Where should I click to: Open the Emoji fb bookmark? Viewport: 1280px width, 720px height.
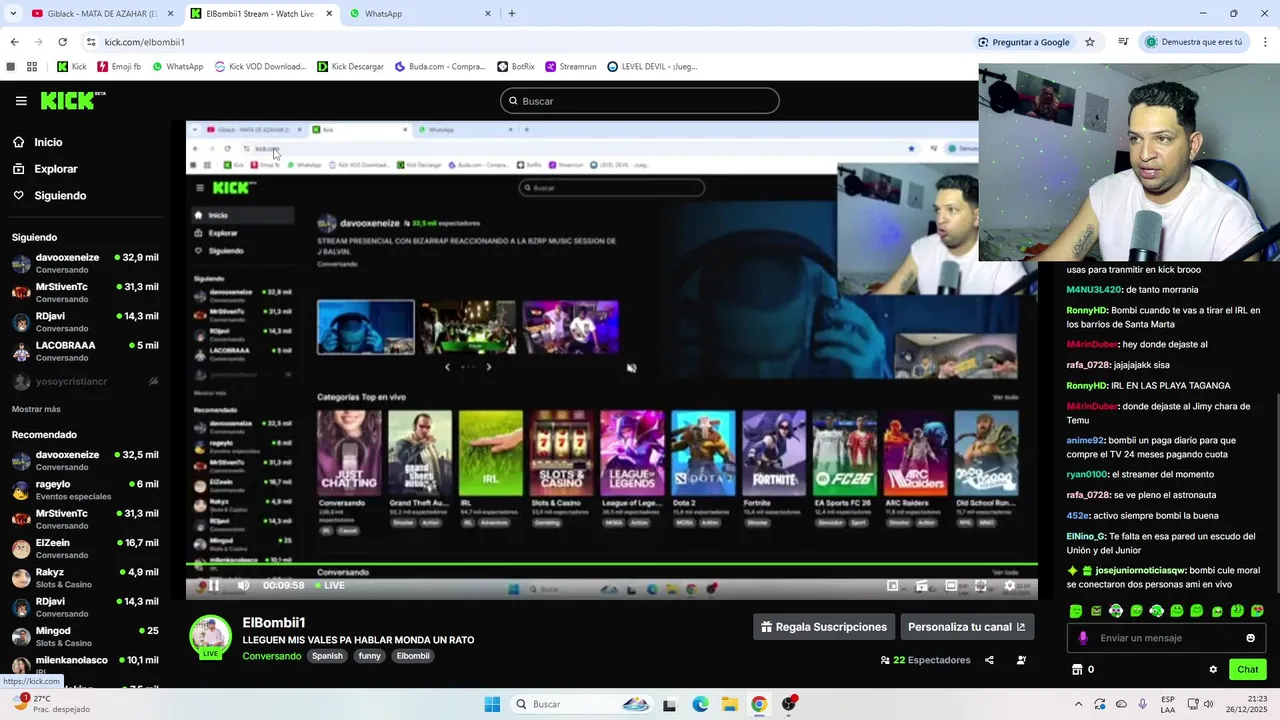119,67
